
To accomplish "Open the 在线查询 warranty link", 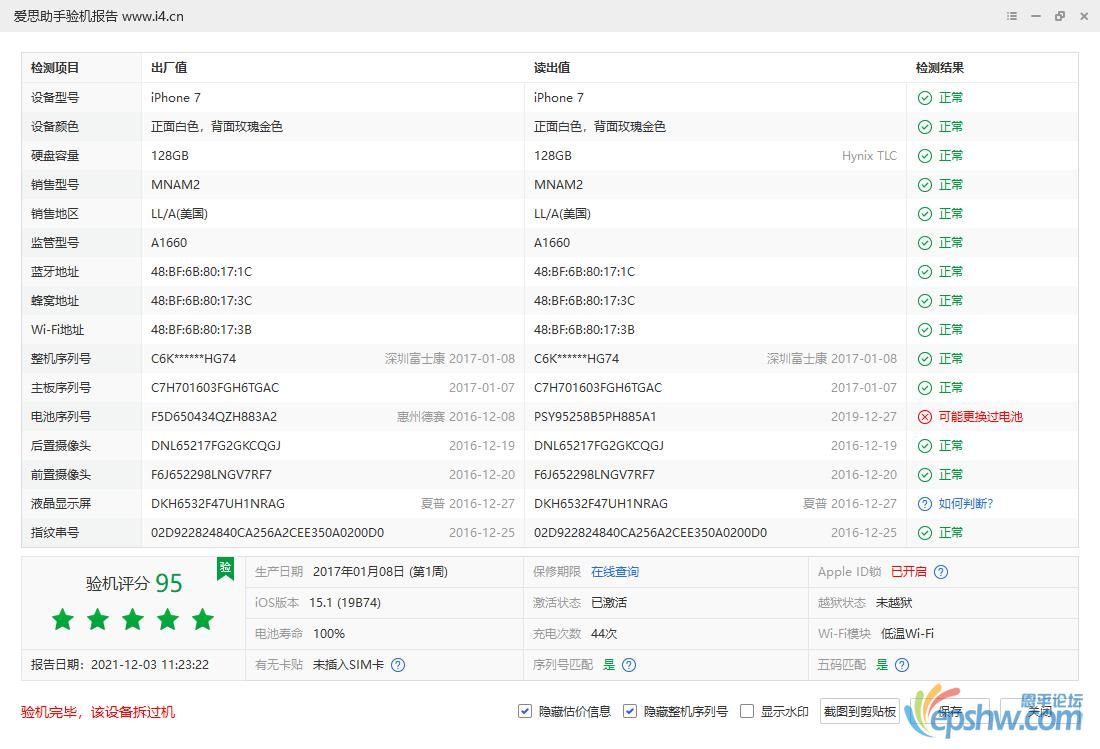I will 615,572.
